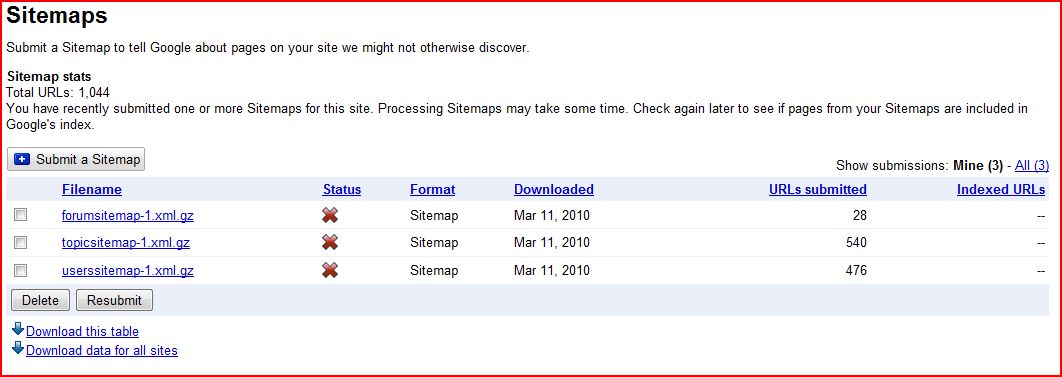1062x377 pixels.
Task: Delete the selected sitemaps
Action: (x=41, y=301)
